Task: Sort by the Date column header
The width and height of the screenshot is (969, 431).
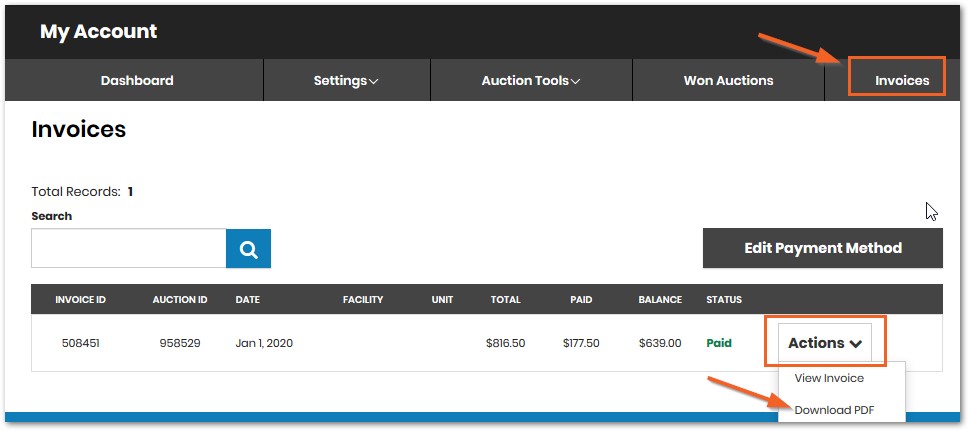Action: point(248,299)
